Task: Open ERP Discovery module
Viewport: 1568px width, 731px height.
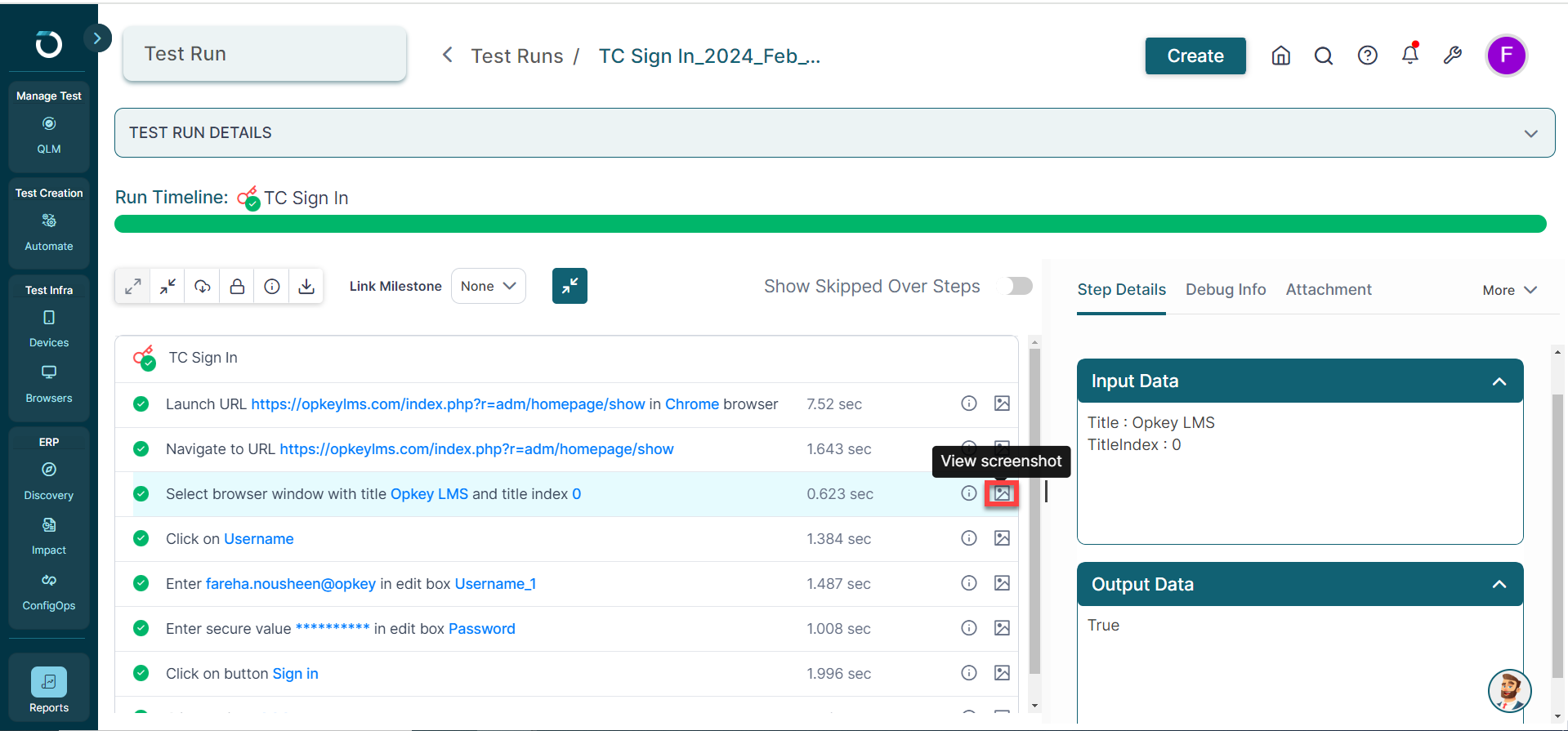Action: [x=49, y=482]
